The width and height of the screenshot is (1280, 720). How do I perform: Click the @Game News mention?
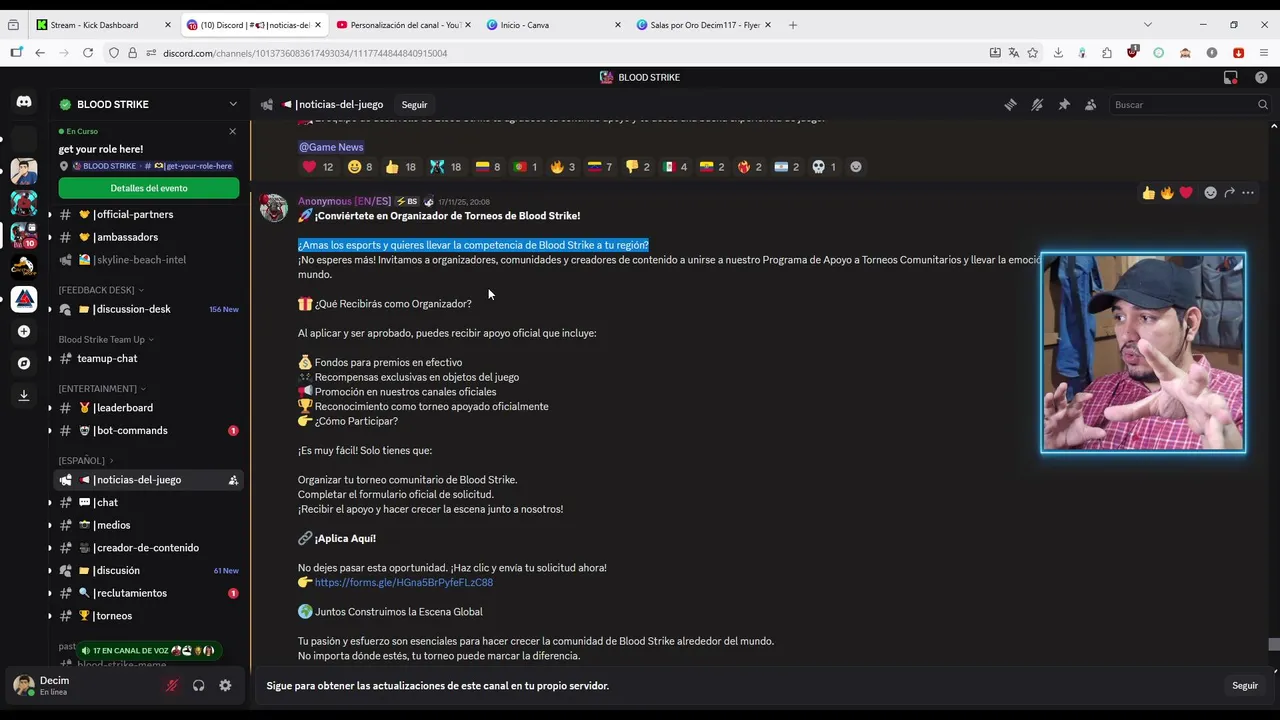331,147
